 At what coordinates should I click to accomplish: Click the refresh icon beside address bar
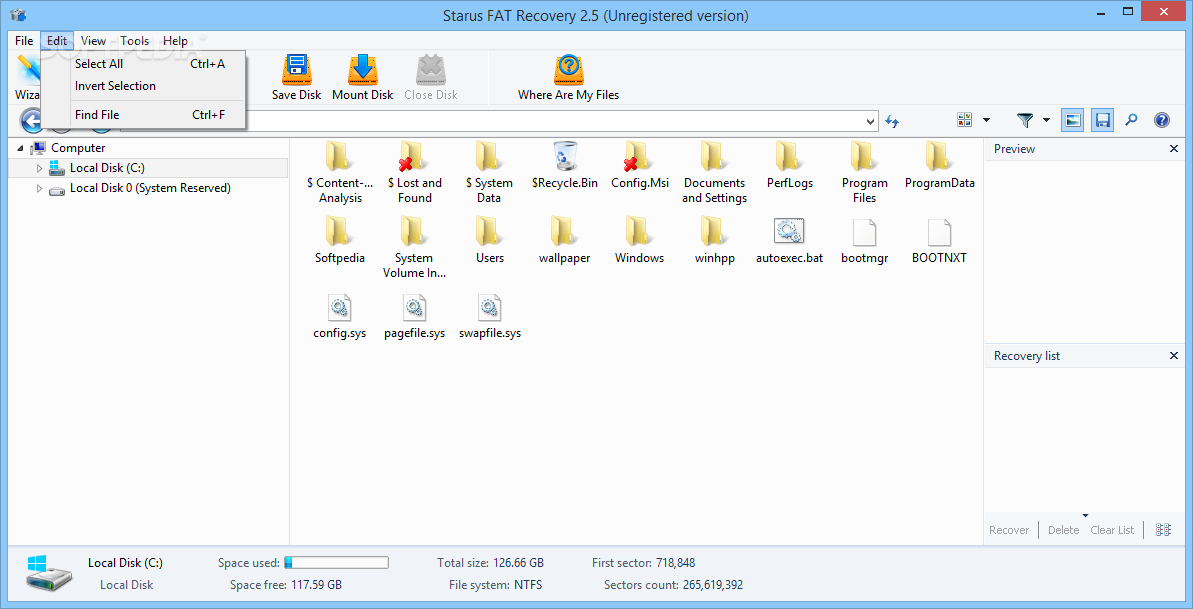pos(892,121)
